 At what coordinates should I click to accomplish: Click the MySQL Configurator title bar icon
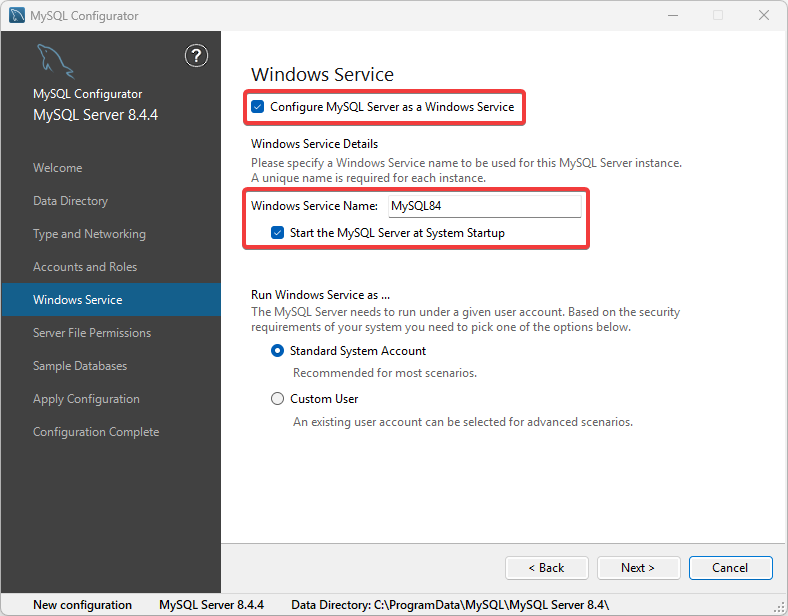tap(17, 15)
